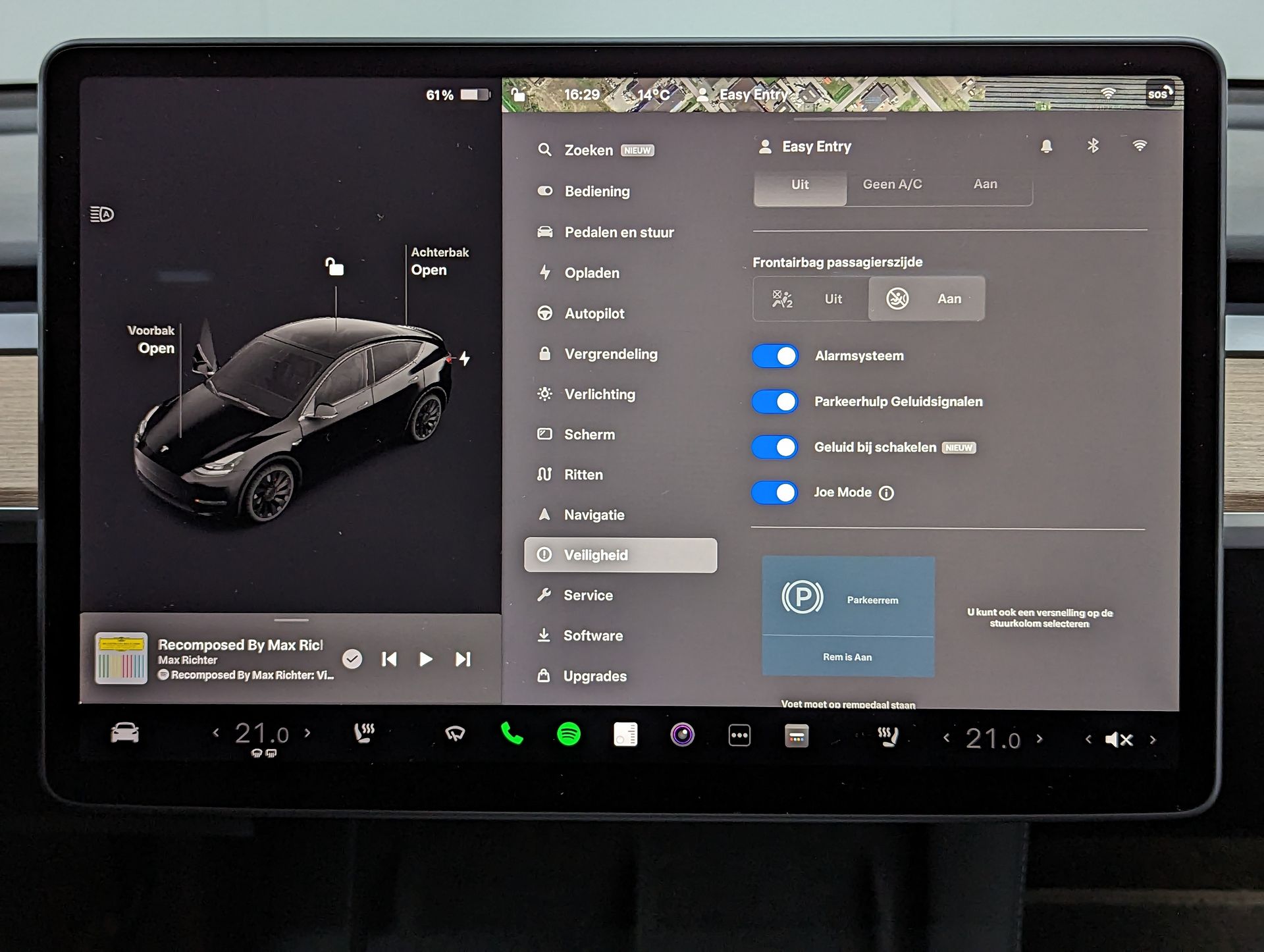Play the current track
Image resolution: width=1264 pixels, height=952 pixels.
[426, 659]
